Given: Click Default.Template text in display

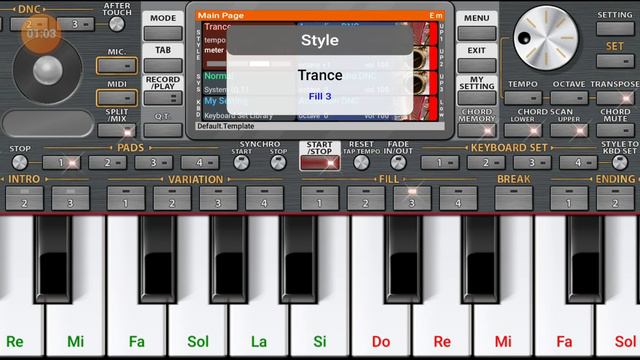Looking at the screenshot, I should tap(226, 126).
